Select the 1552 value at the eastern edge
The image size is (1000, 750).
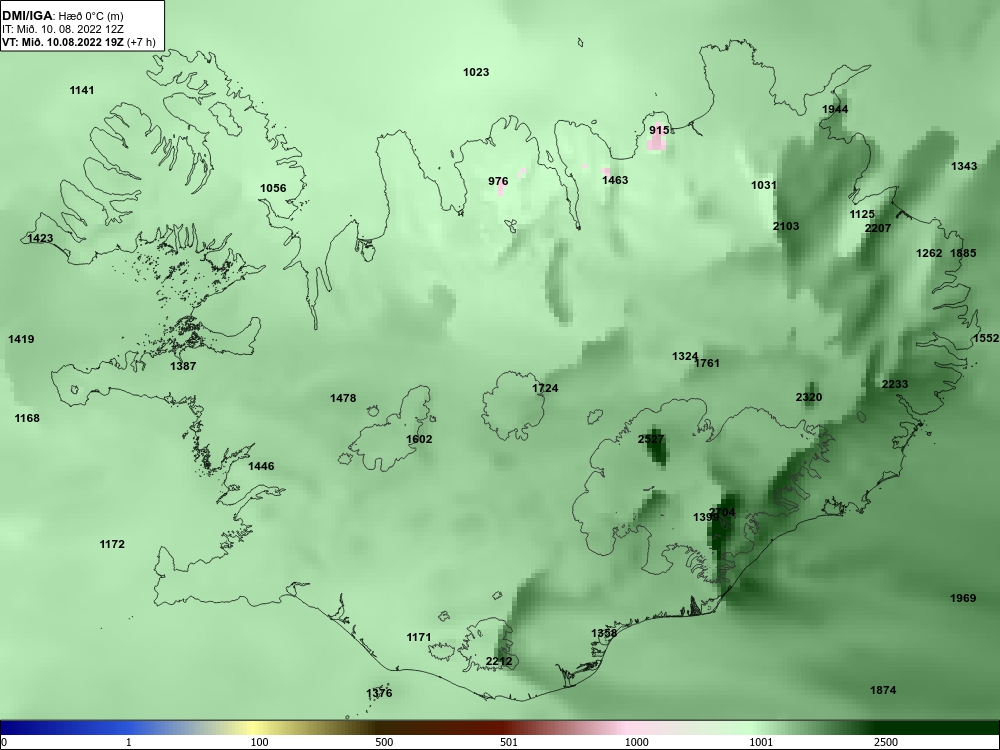986,339
